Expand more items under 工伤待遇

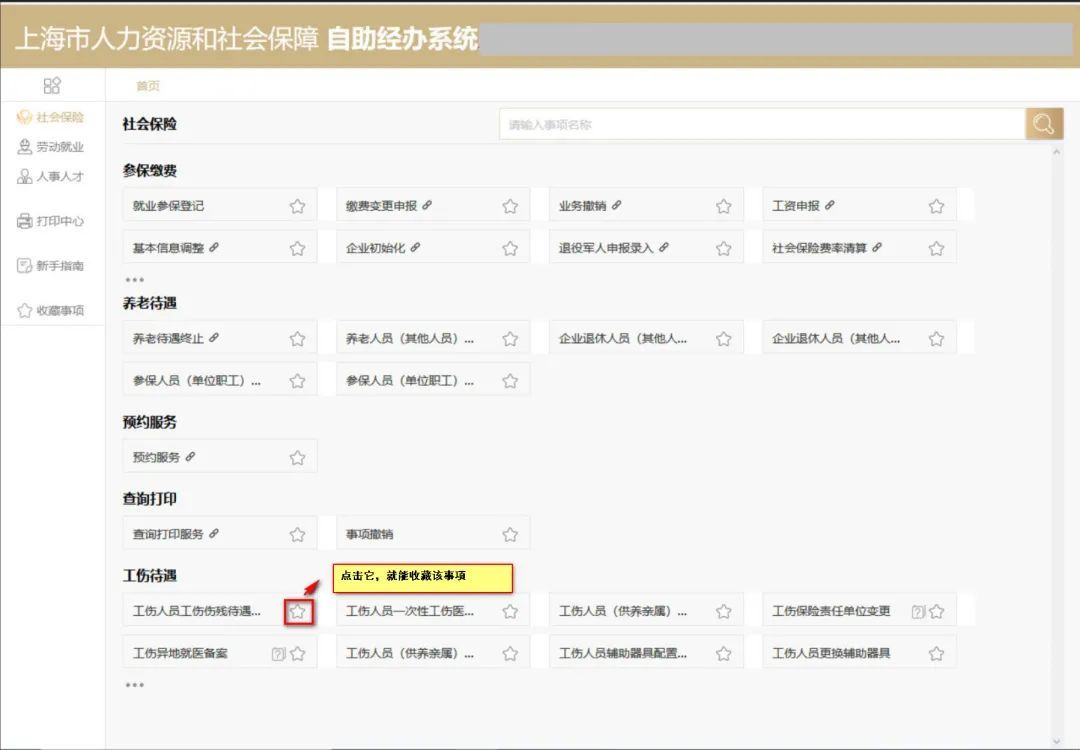pos(134,685)
